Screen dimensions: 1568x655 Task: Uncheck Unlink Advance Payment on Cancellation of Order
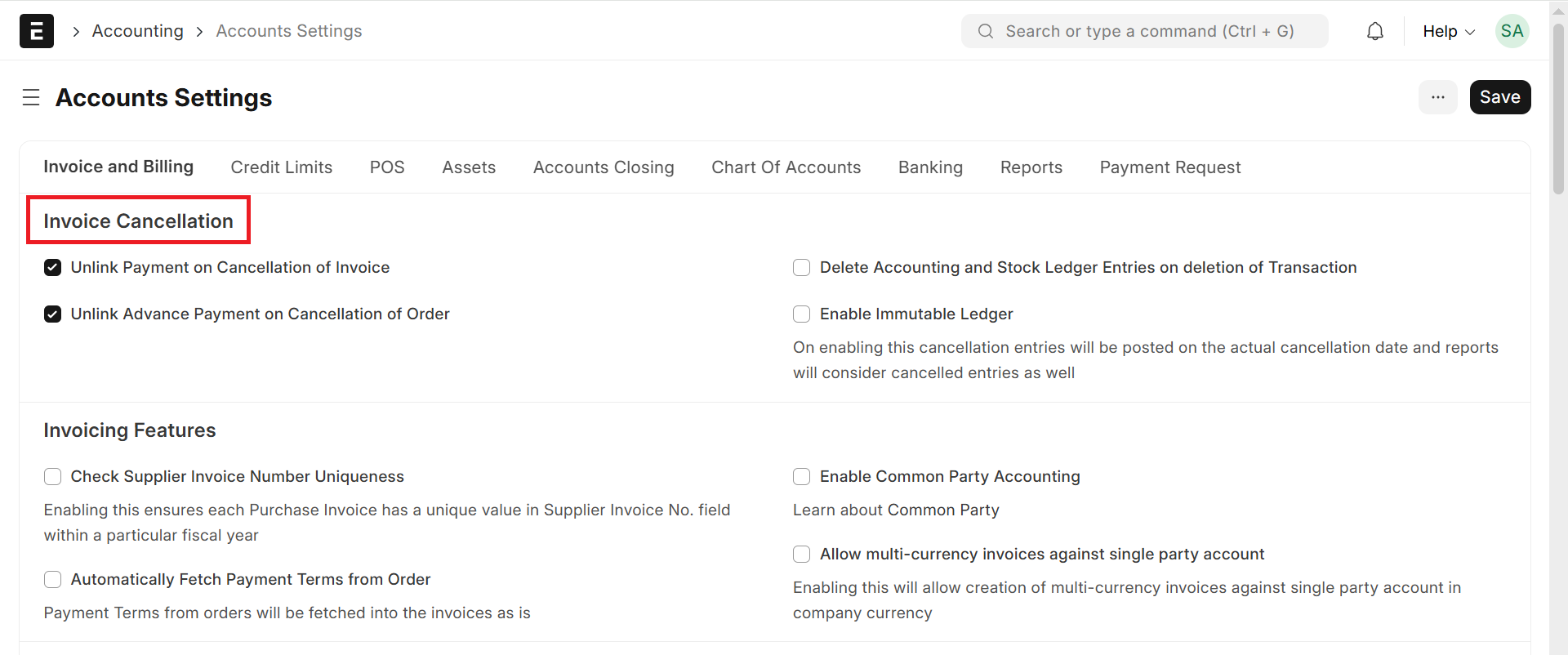53,314
